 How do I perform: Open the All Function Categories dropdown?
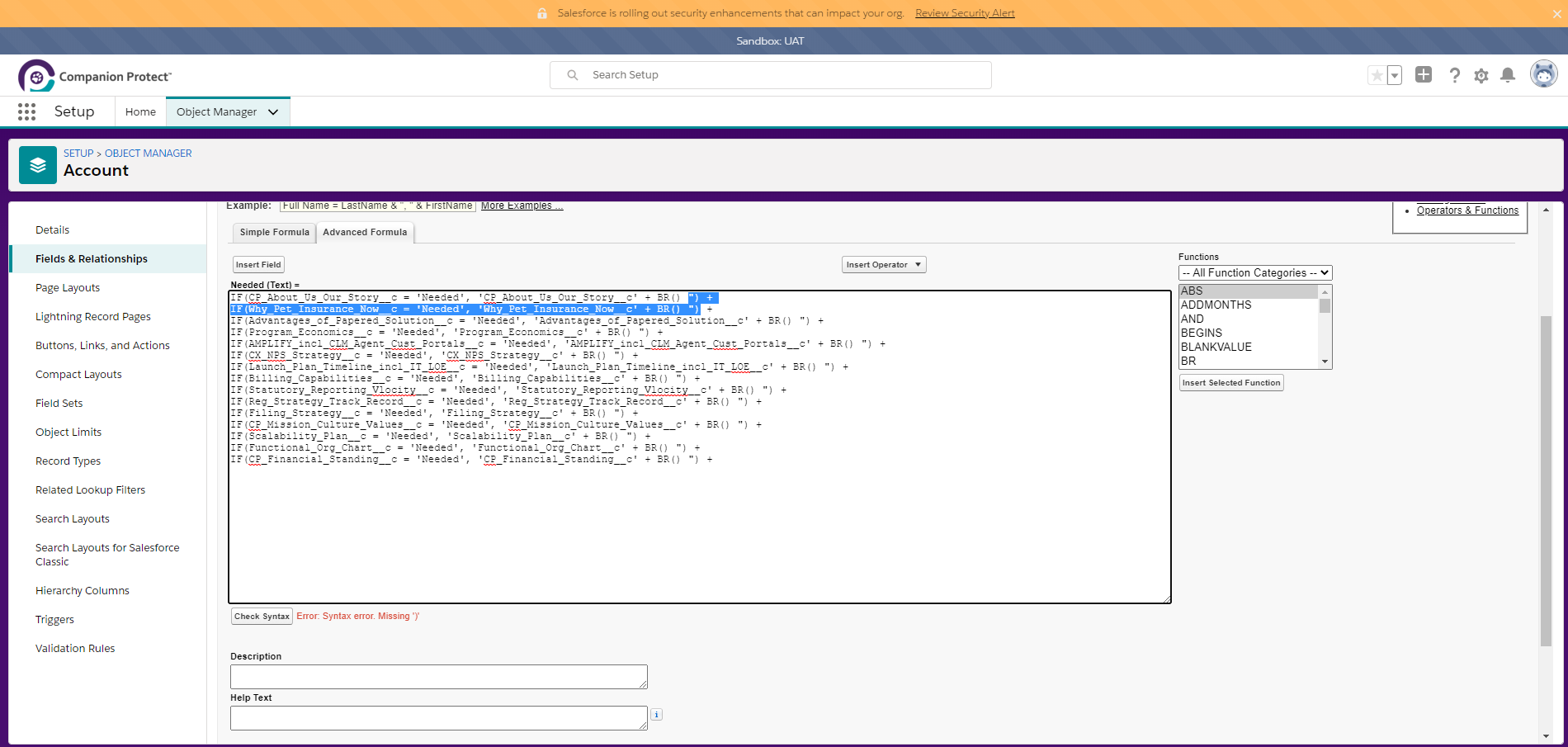click(1254, 273)
